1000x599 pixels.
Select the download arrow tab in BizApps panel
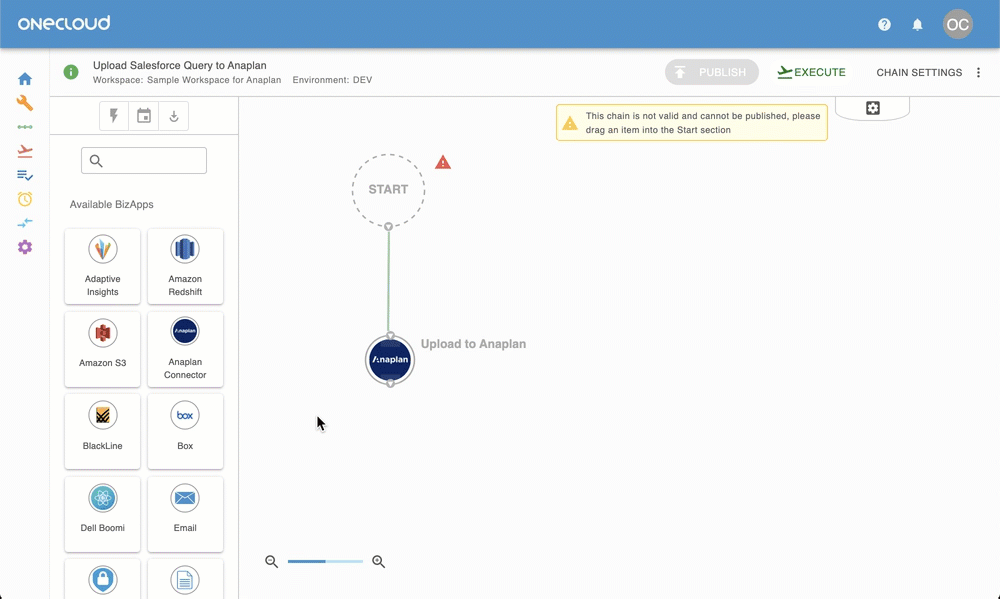173,116
